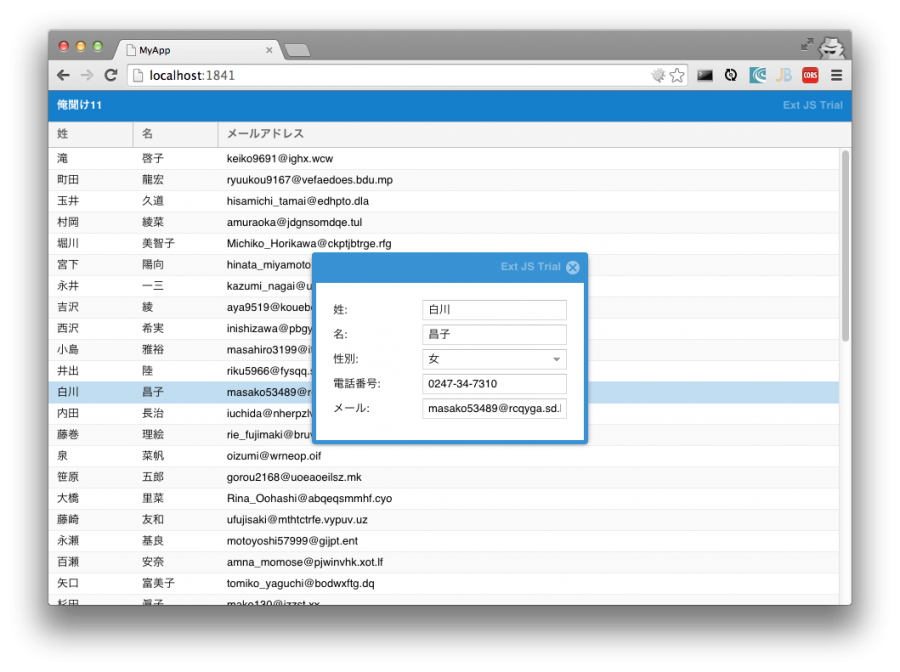Click the JB extension icon
This screenshot has height=672, width=900.
(x=784, y=75)
